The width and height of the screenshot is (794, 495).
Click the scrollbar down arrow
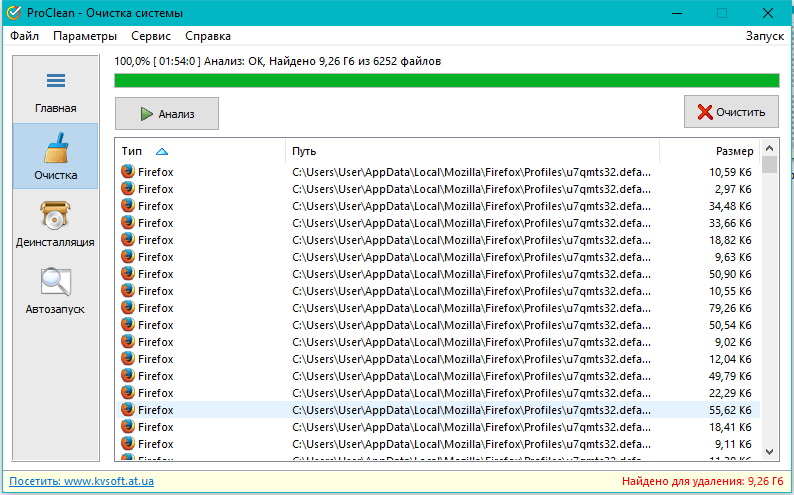[769, 451]
